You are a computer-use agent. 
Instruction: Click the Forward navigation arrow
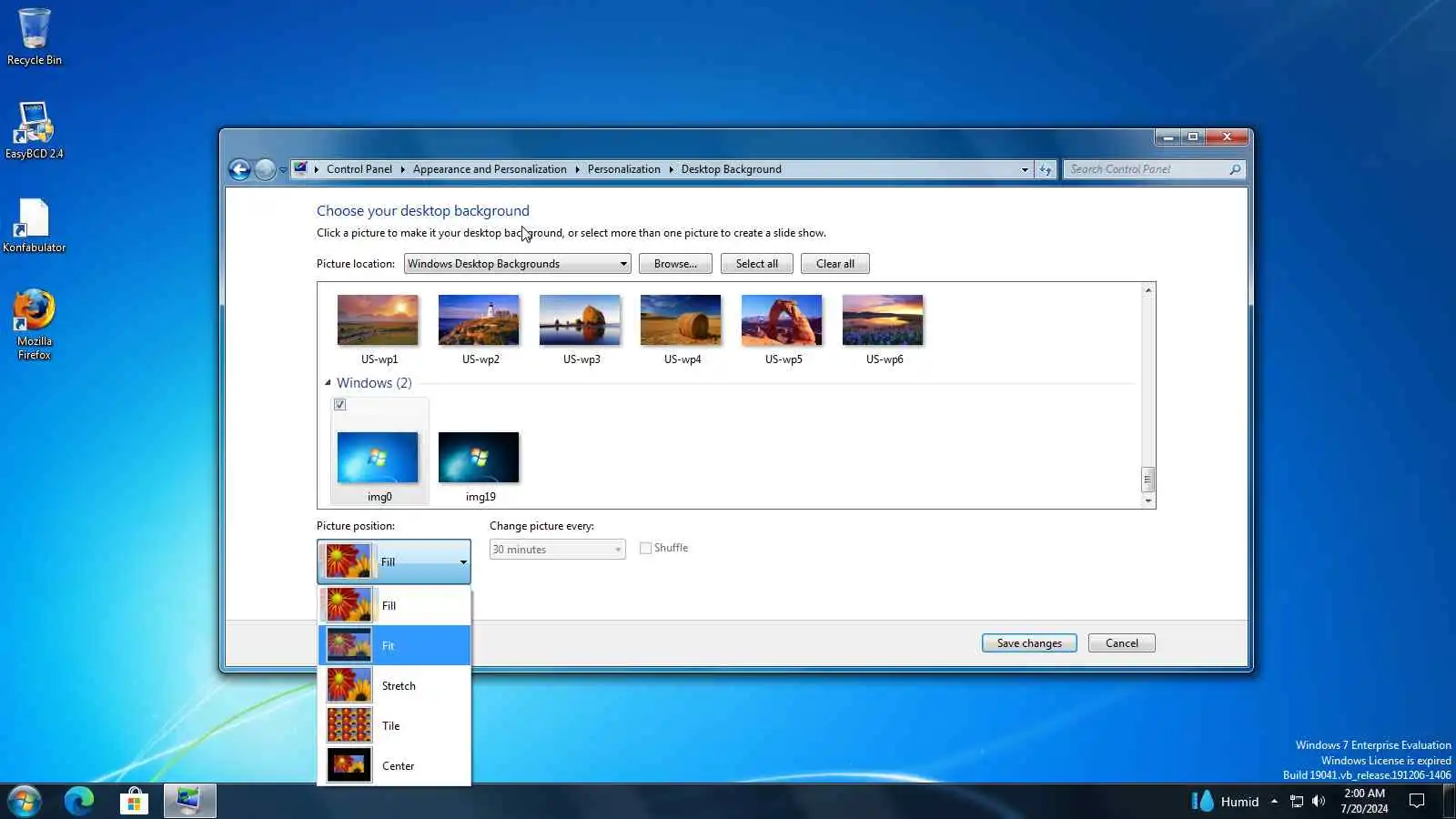265,169
